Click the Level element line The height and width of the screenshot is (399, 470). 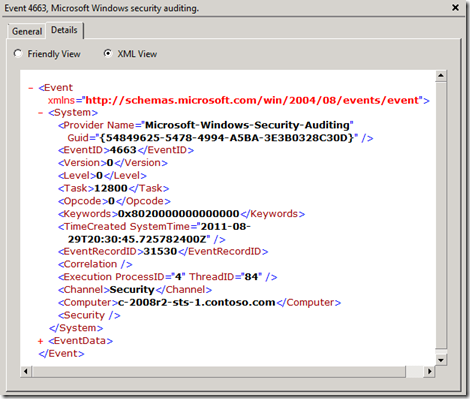[102, 176]
